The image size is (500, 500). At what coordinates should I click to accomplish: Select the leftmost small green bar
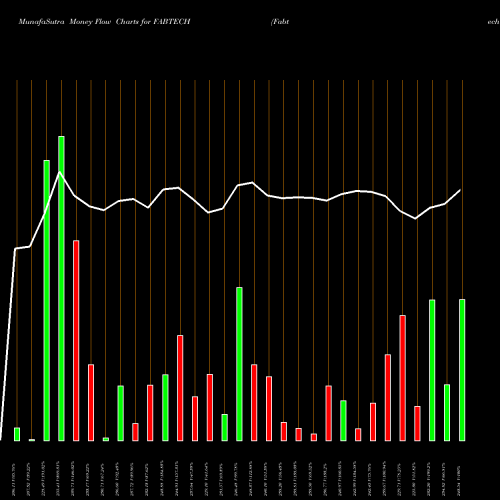coord(17,434)
